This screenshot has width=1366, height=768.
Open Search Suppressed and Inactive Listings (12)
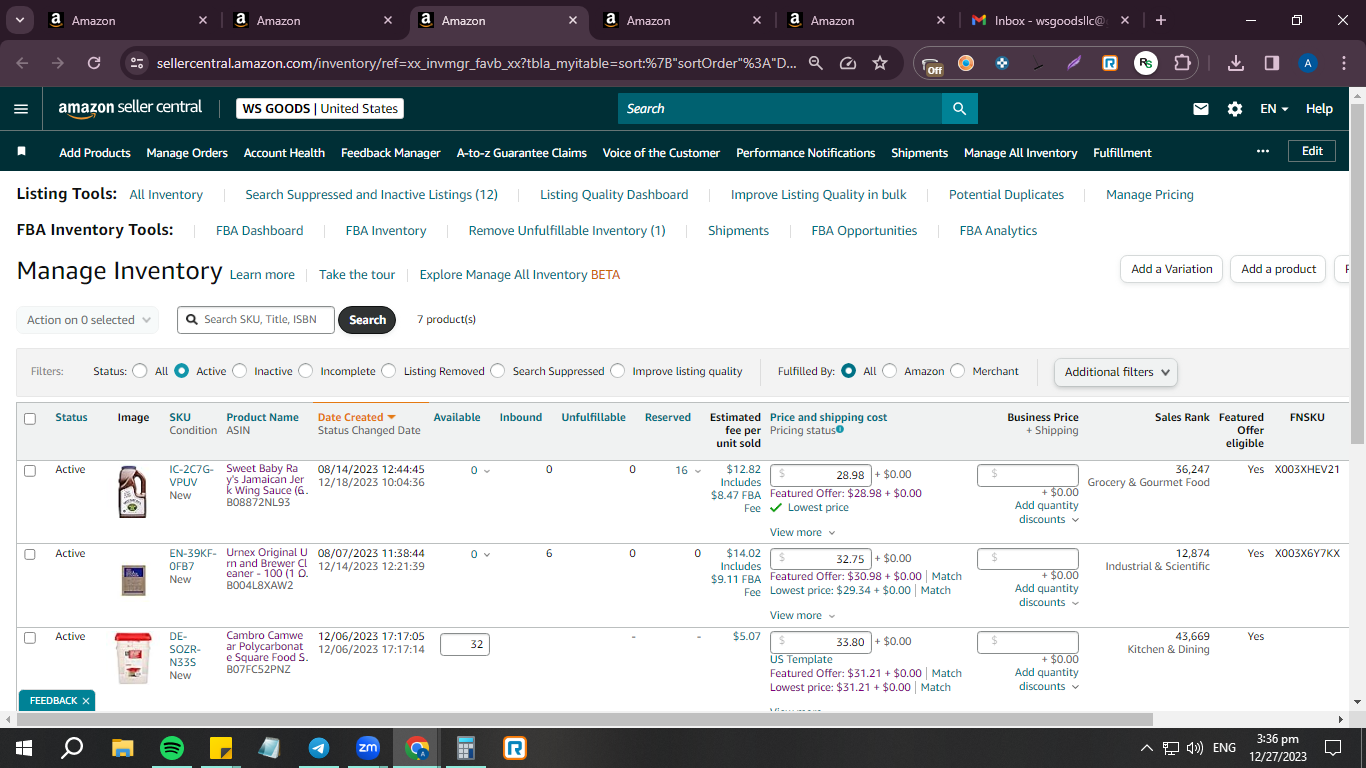pos(371,195)
